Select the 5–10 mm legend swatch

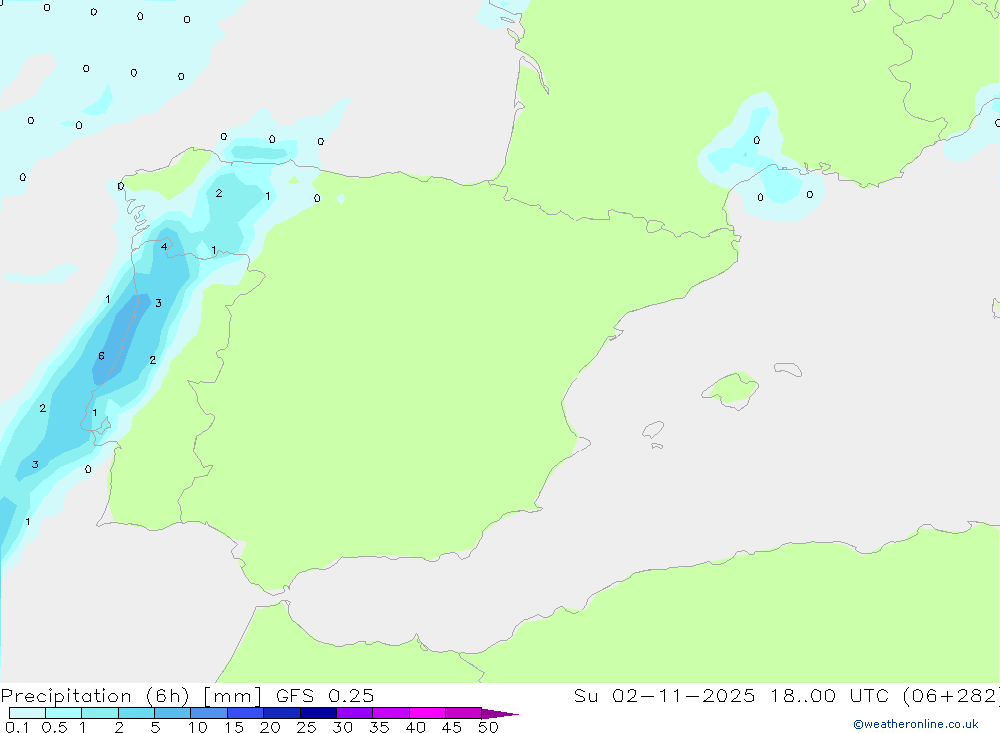pyautogui.click(x=173, y=713)
